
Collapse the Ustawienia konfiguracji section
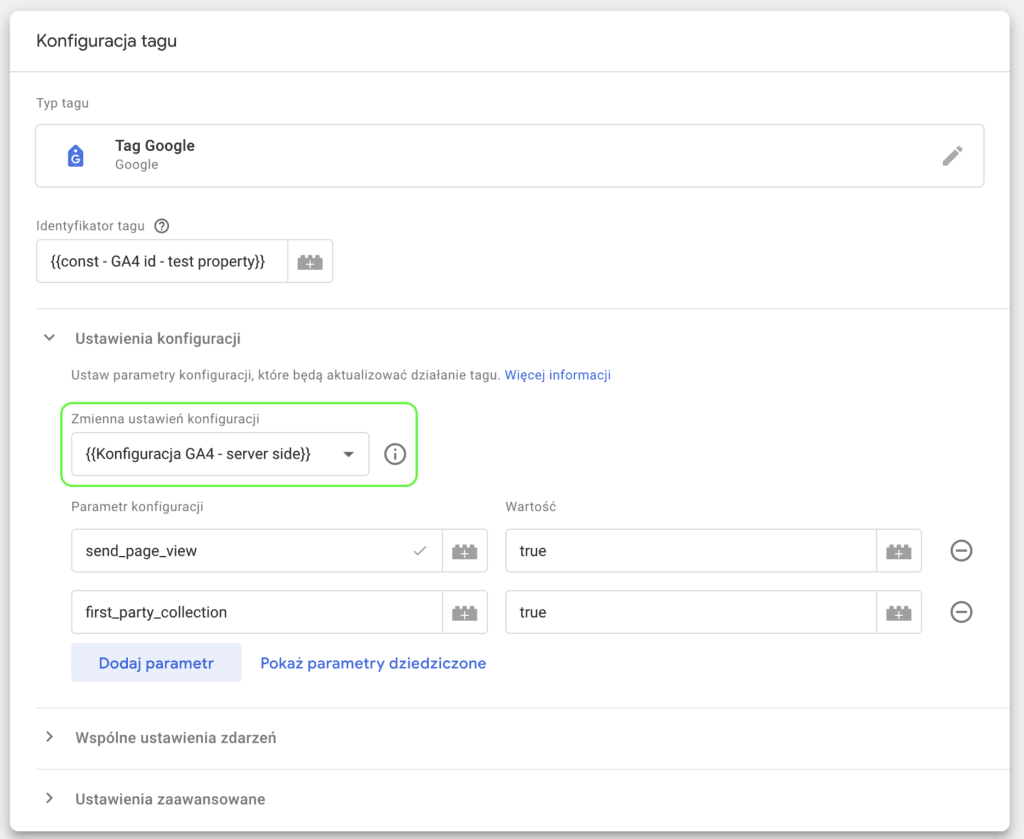click(50, 338)
